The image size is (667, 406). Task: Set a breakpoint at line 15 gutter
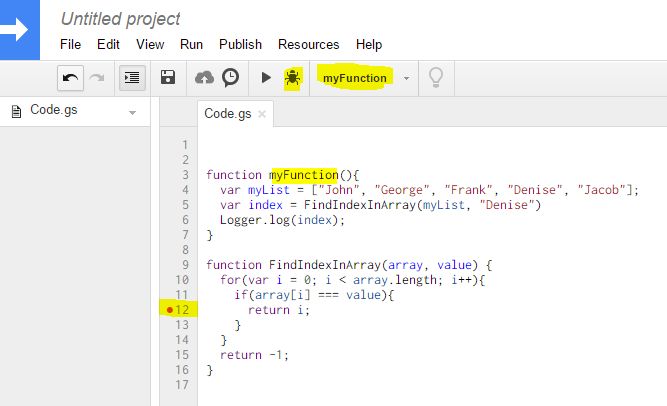click(x=182, y=355)
